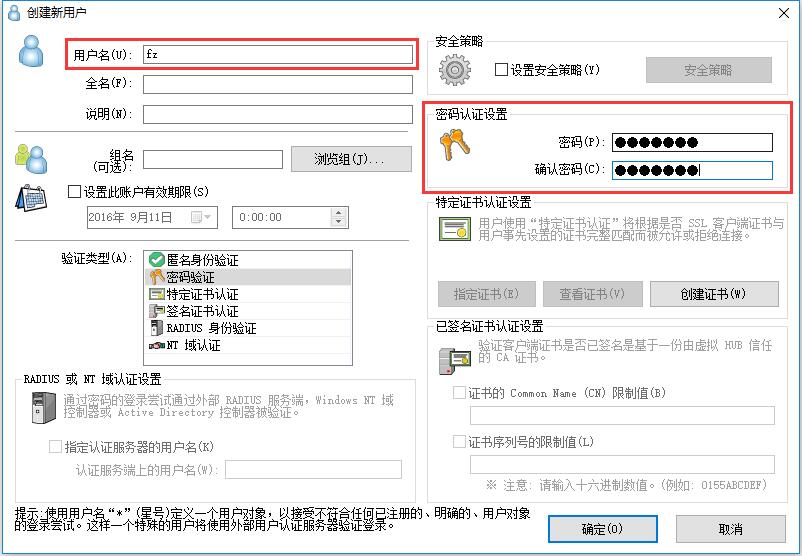Decrease expiration time with down arrow
This screenshot has height=556, width=802.
tap(338, 222)
